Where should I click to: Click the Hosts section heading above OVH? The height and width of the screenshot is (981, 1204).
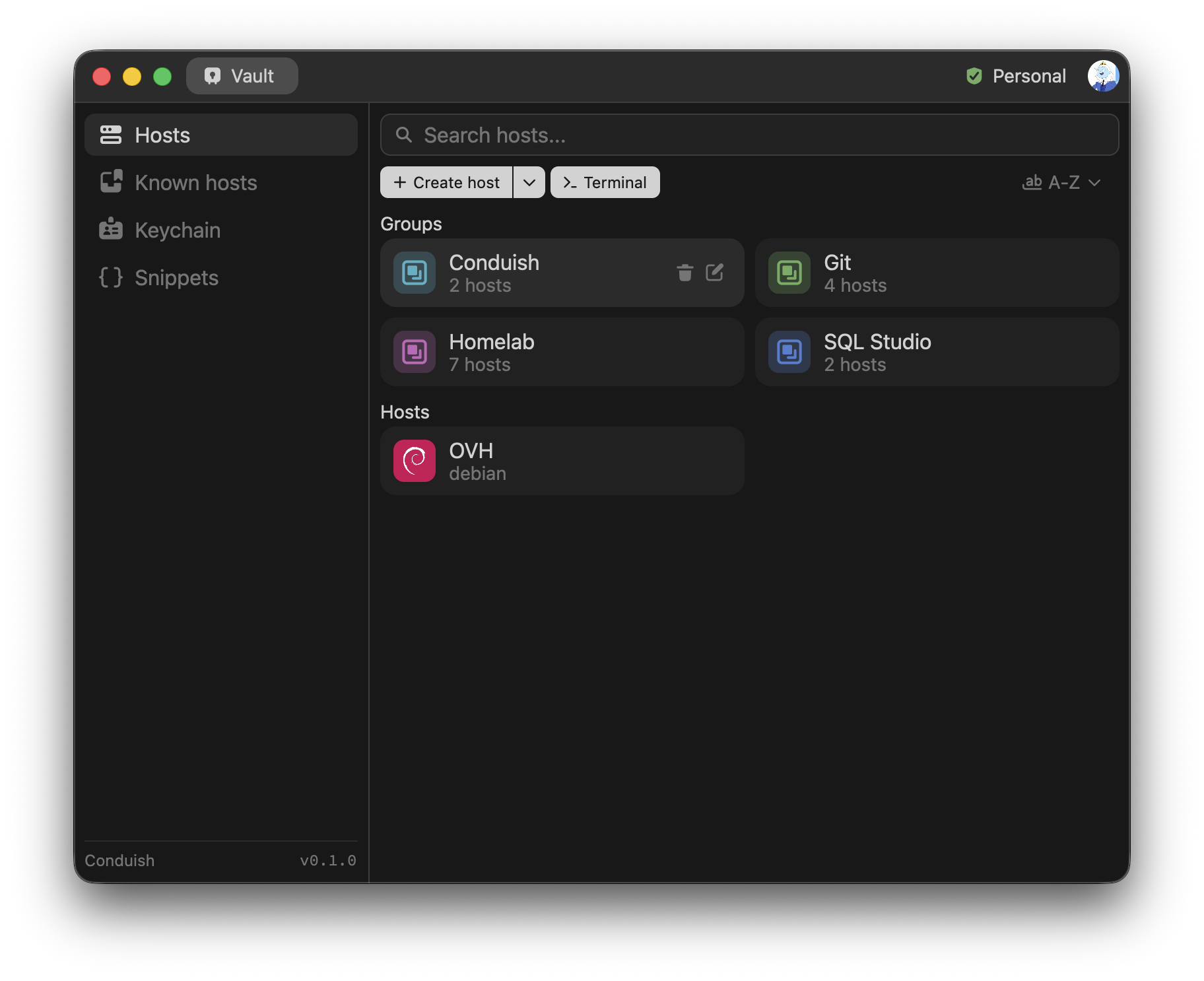point(405,412)
